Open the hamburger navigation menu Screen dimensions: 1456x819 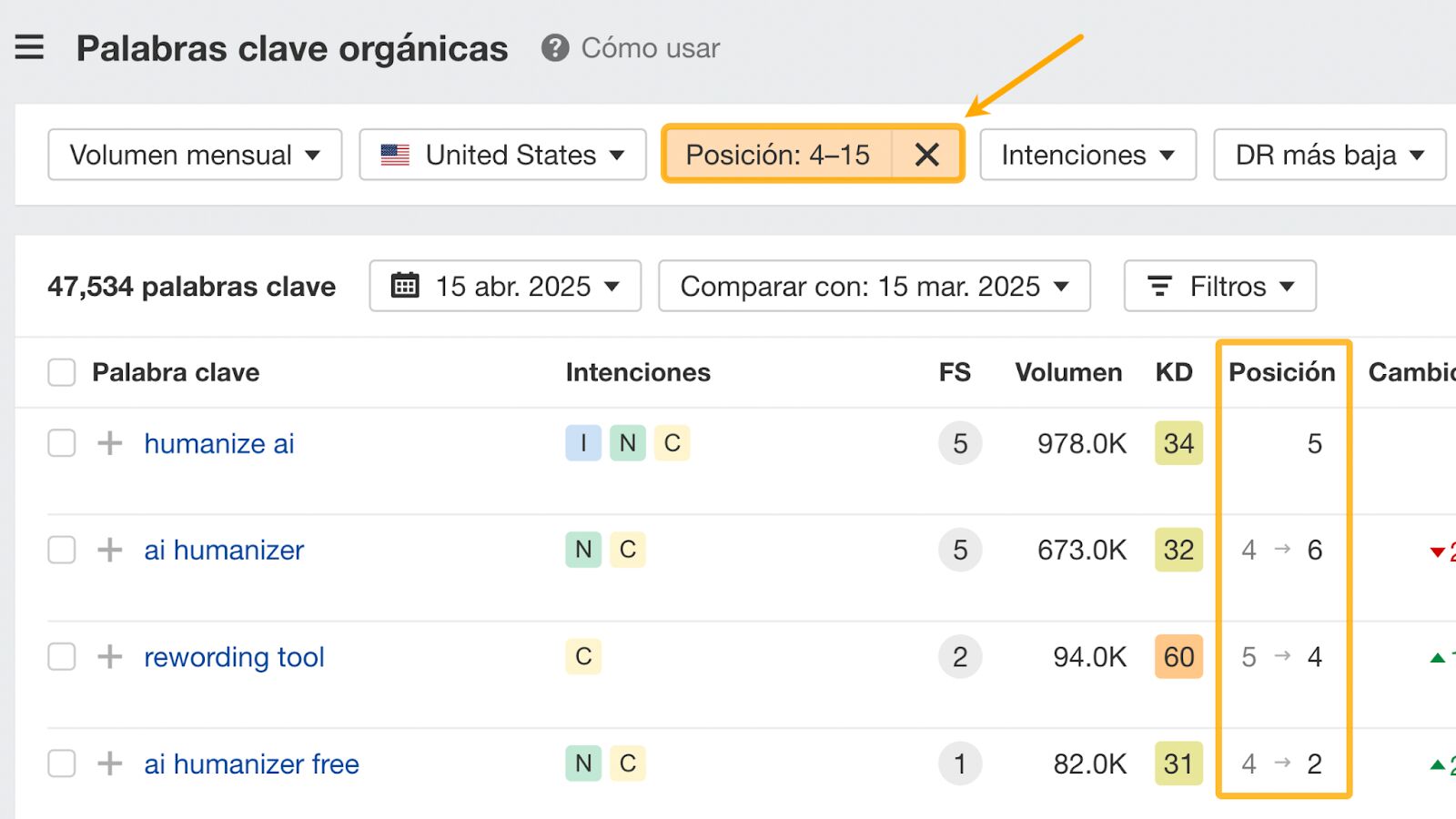(28, 47)
